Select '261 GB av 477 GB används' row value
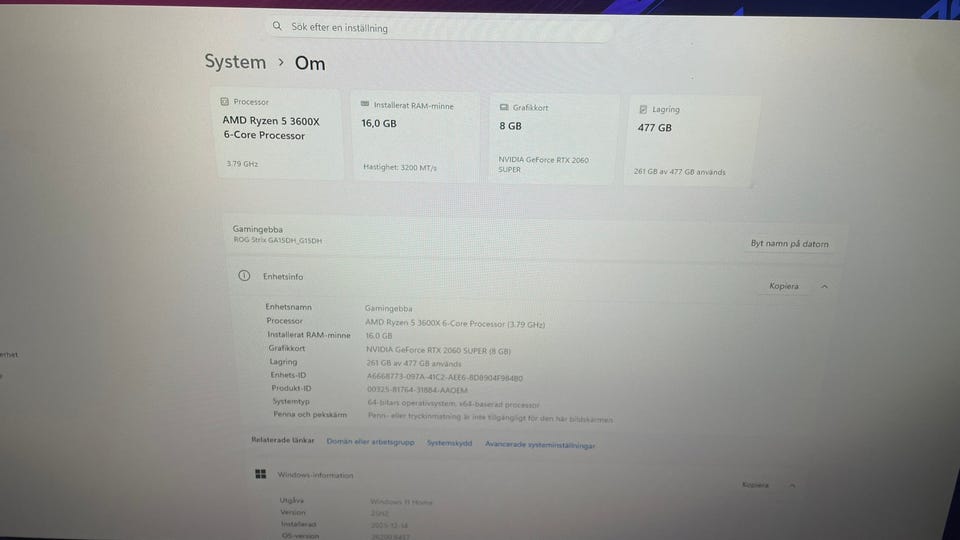Viewport: 960px width, 540px height. tap(414, 364)
